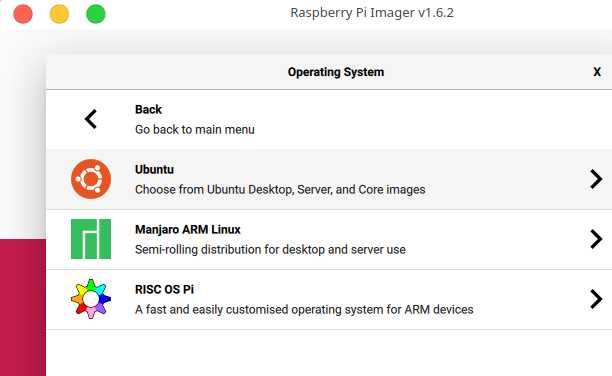Select the Manjaro ARM Linux title

point(188,229)
